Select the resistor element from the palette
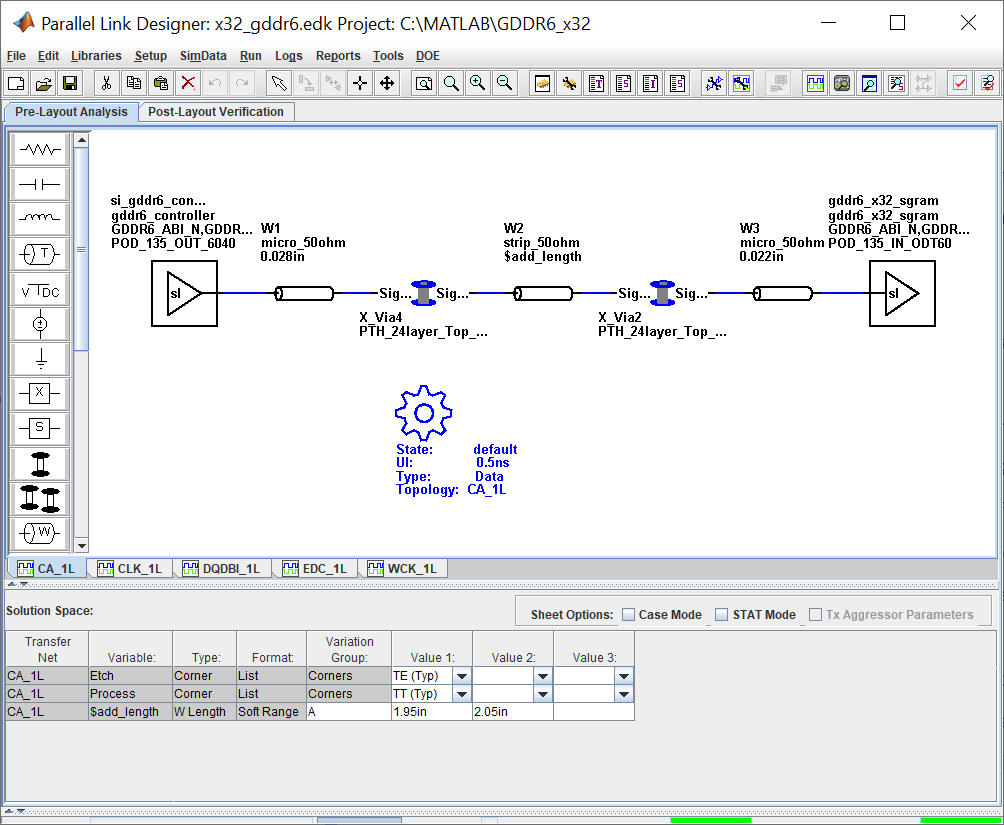Image resolution: width=1004 pixels, height=825 pixels. click(x=40, y=150)
